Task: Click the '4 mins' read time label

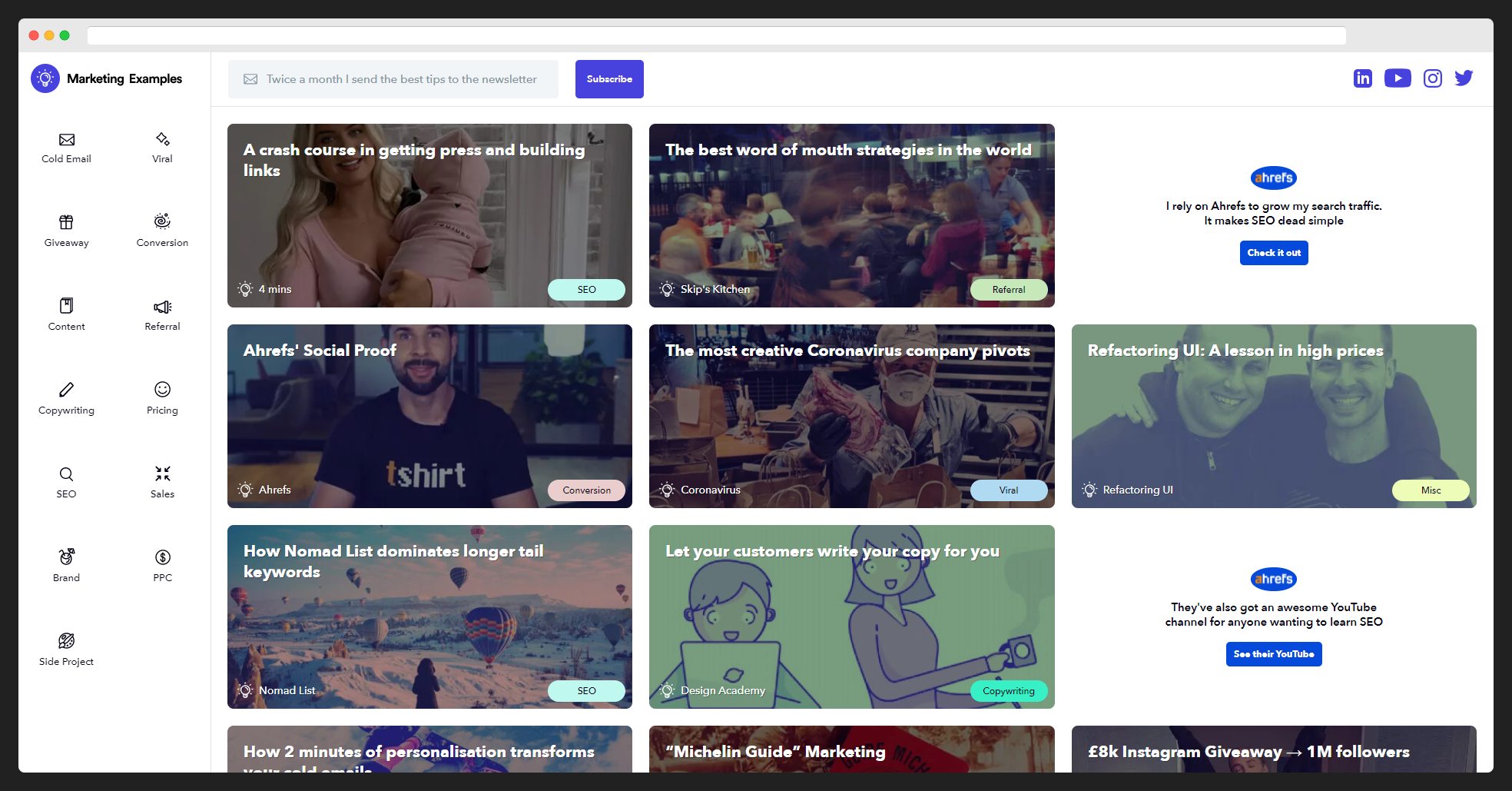Action: tap(275, 289)
